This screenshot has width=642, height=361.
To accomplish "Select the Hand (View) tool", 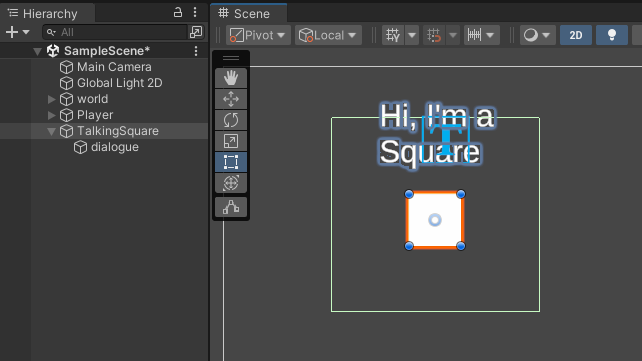I will 231,78.
